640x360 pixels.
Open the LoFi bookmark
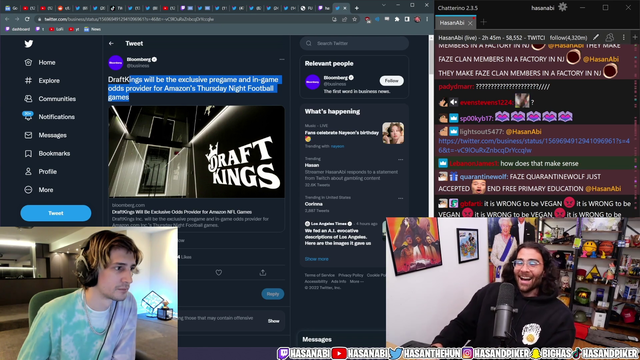click(x=56, y=29)
